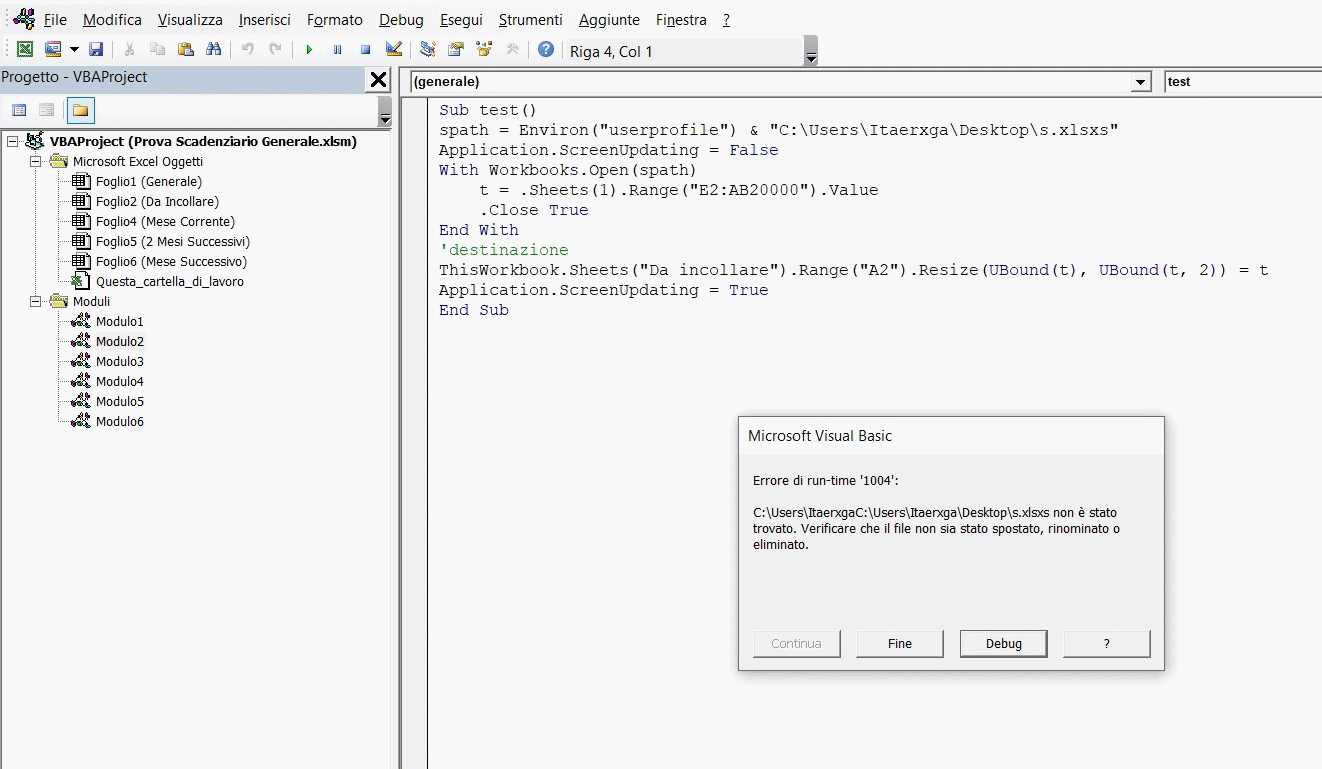Open Project Explorer from toolbar
1322x769 pixels.
coord(428,50)
